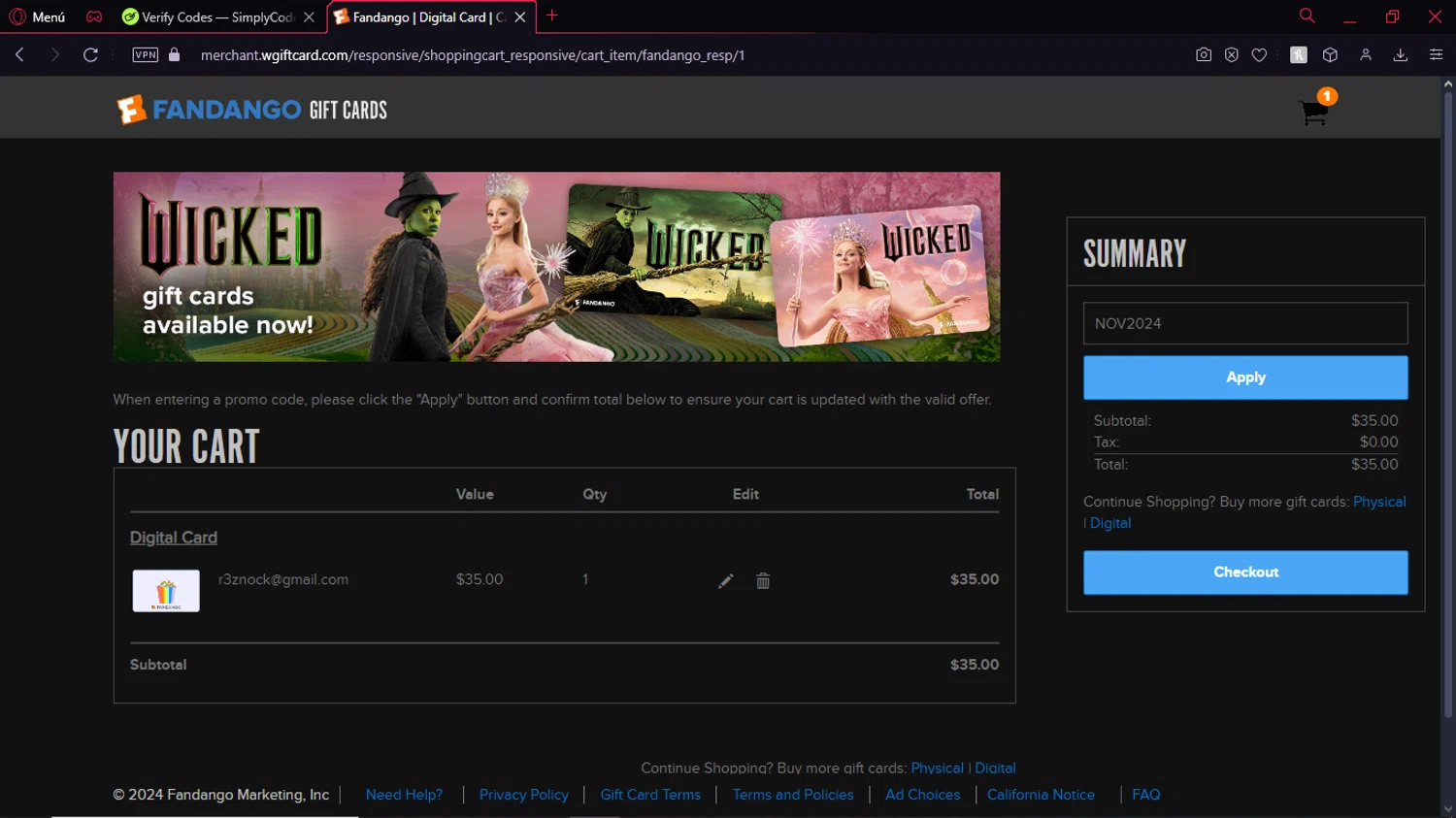Go forward with the browser forward arrow

point(55,55)
